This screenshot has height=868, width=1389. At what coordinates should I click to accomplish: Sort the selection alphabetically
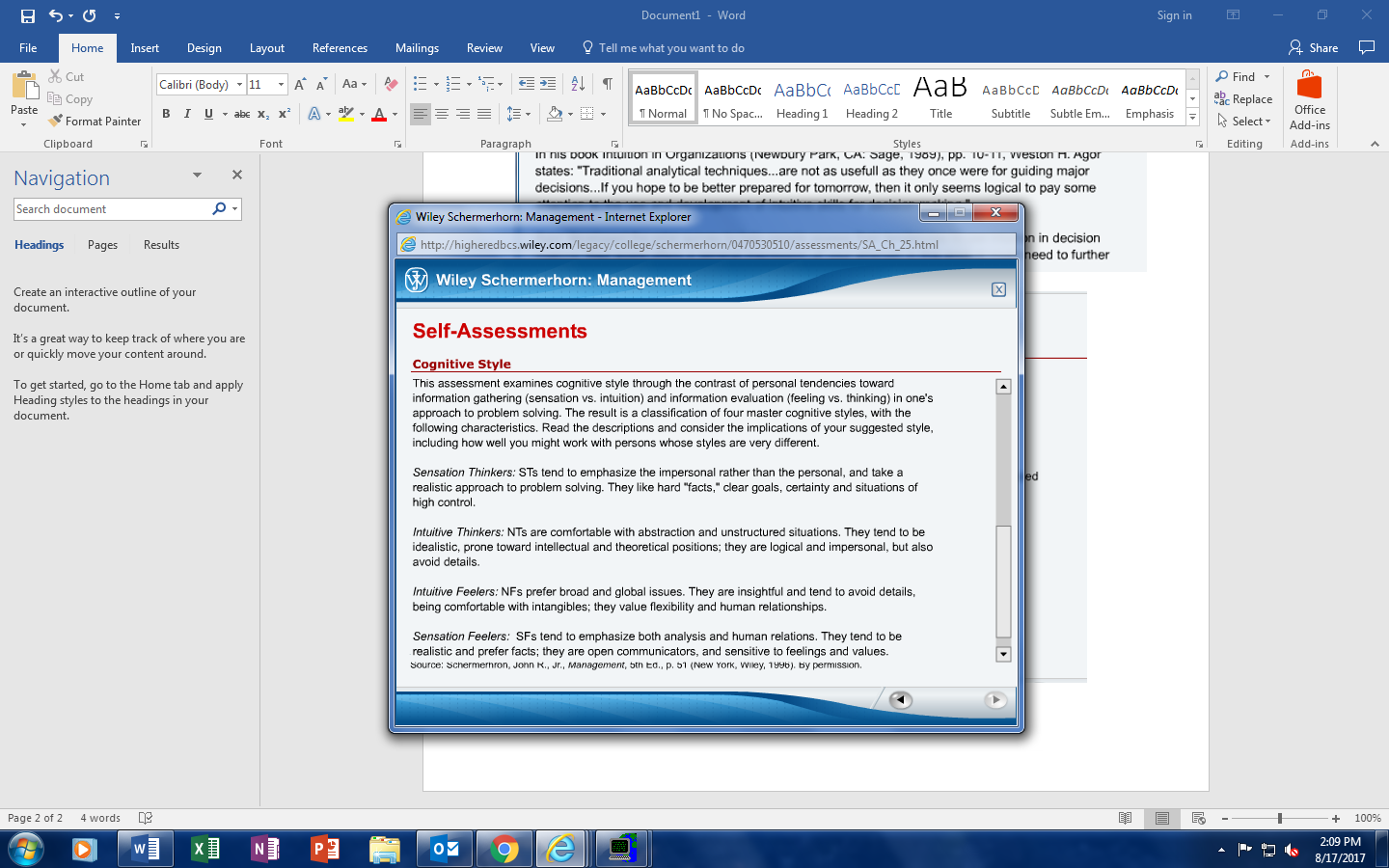tap(578, 85)
